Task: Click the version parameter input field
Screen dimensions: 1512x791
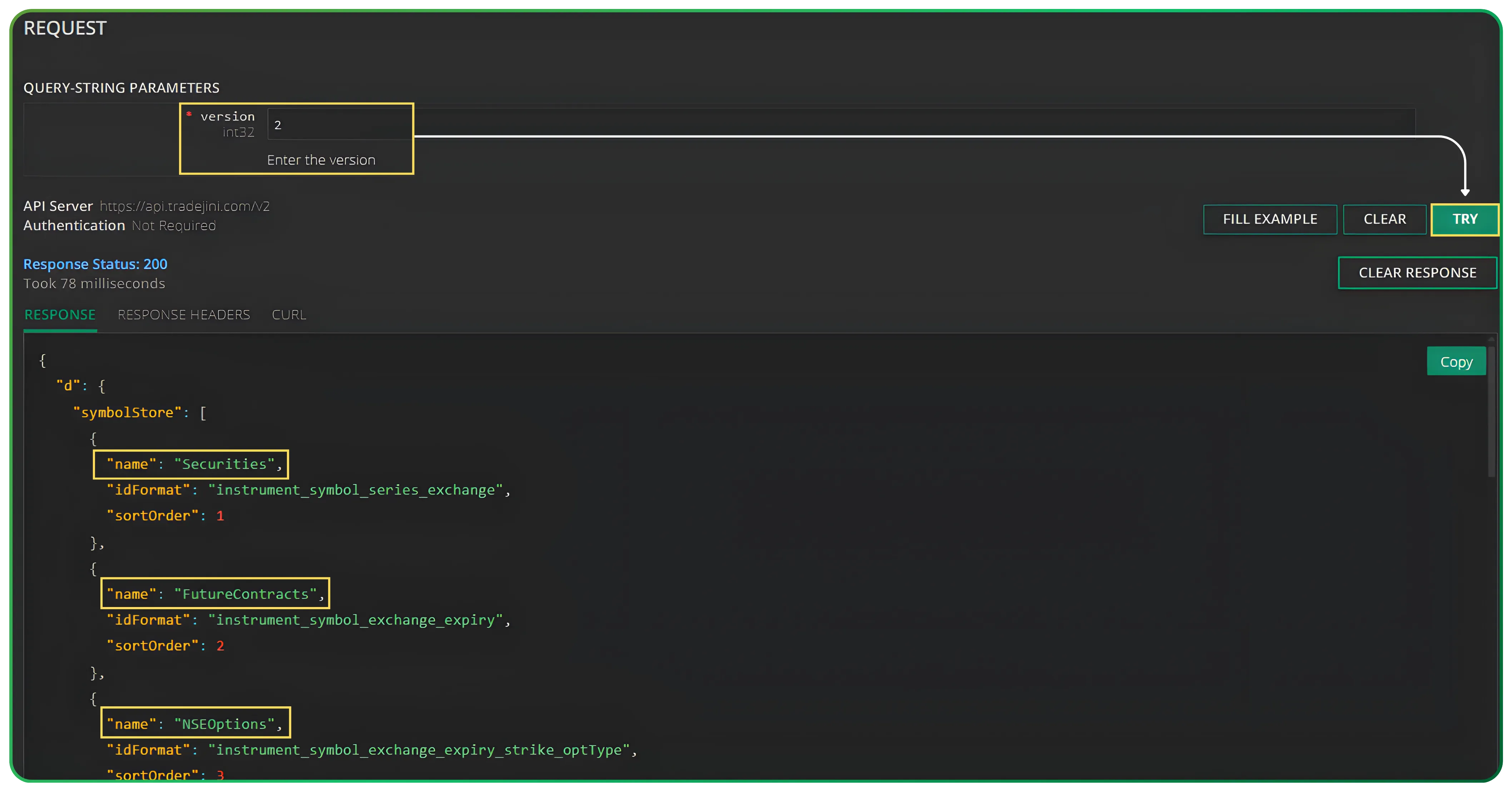Action: pyautogui.click(x=339, y=124)
